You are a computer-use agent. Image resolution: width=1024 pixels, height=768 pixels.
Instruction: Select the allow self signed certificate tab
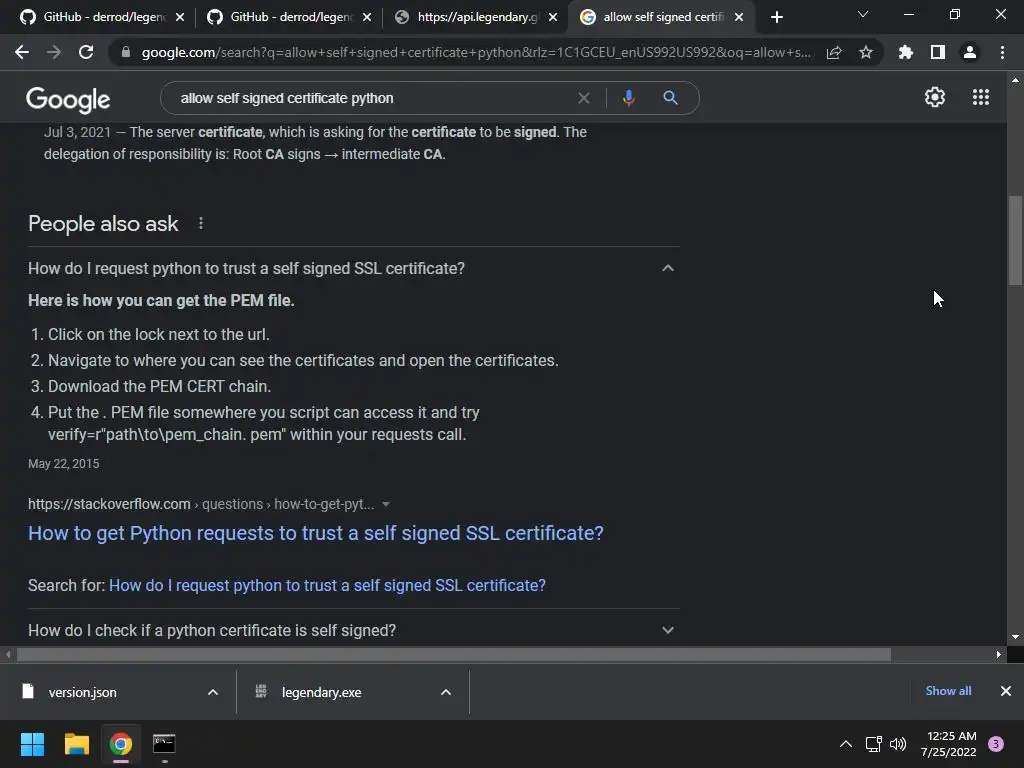pos(661,17)
